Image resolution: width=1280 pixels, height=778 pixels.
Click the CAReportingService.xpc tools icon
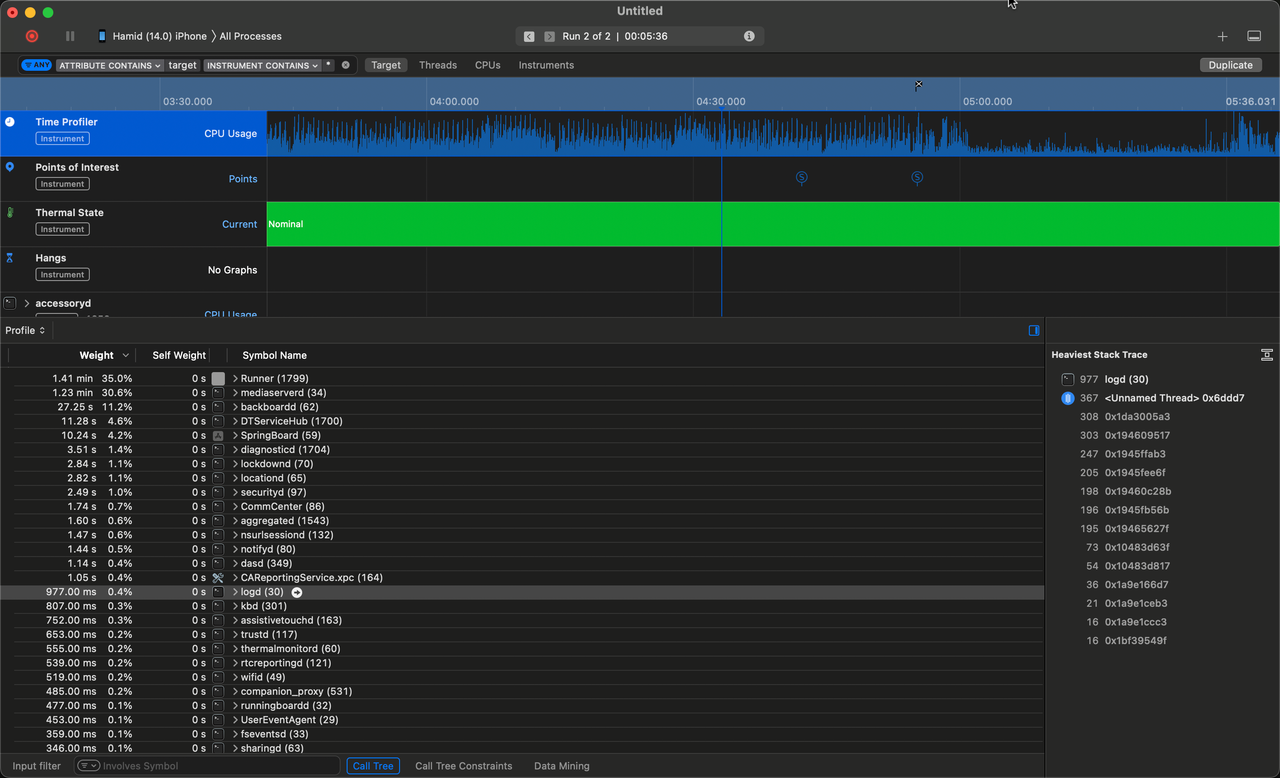(x=218, y=578)
